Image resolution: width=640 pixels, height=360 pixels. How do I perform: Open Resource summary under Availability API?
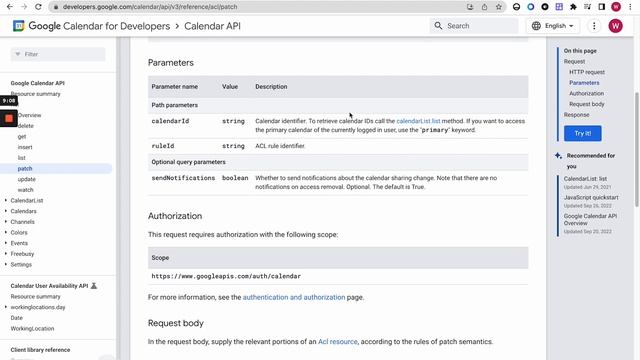coord(36,296)
